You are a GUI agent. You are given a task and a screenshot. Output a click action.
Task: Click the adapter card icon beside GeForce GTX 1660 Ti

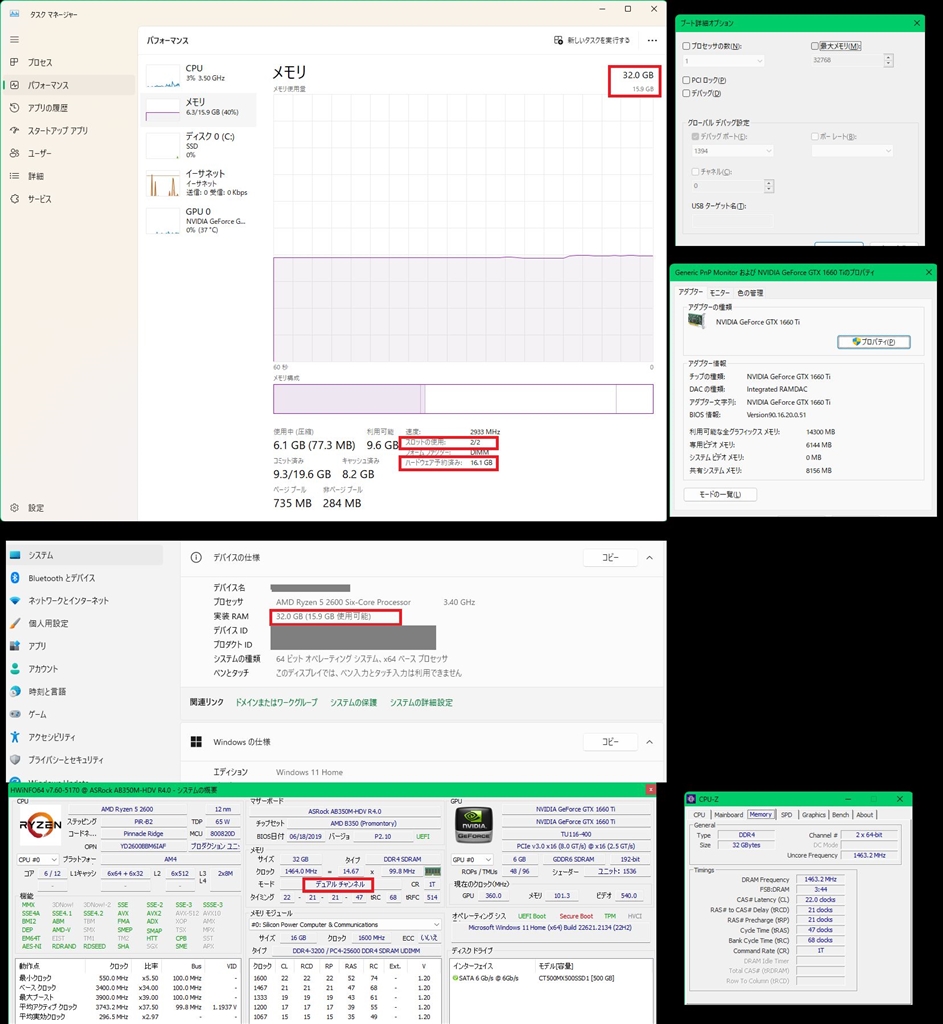pyautogui.click(x=697, y=321)
